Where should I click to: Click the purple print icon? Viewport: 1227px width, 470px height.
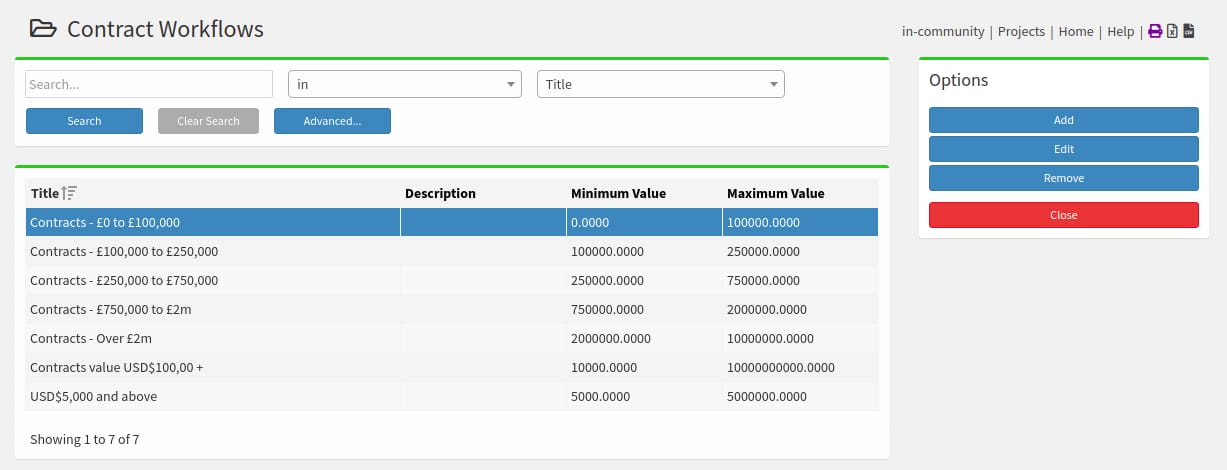[x=1155, y=31]
